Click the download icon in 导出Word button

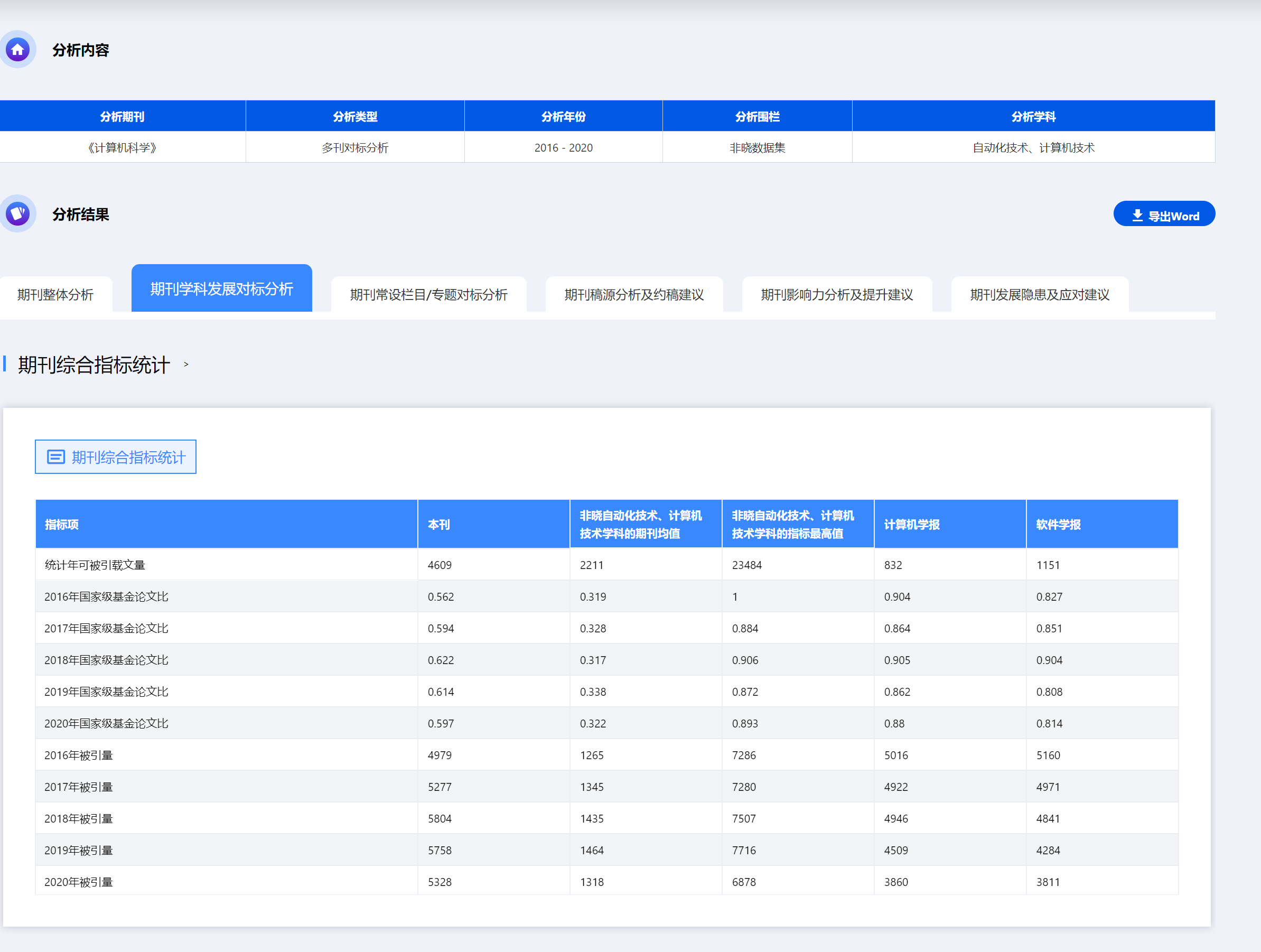click(x=1137, y=216)
